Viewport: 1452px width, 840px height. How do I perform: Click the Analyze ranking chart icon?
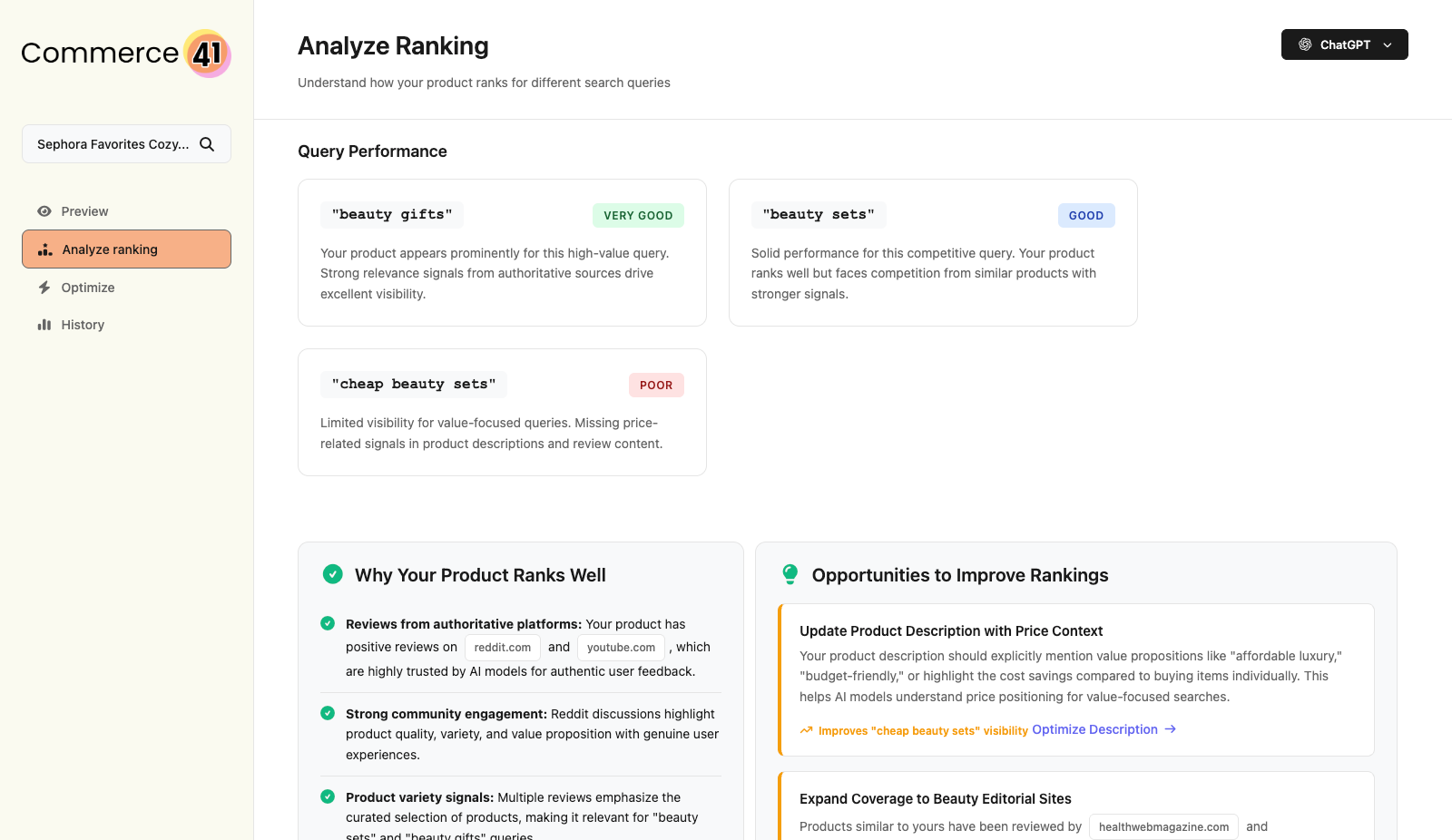(x=44, y=249)
